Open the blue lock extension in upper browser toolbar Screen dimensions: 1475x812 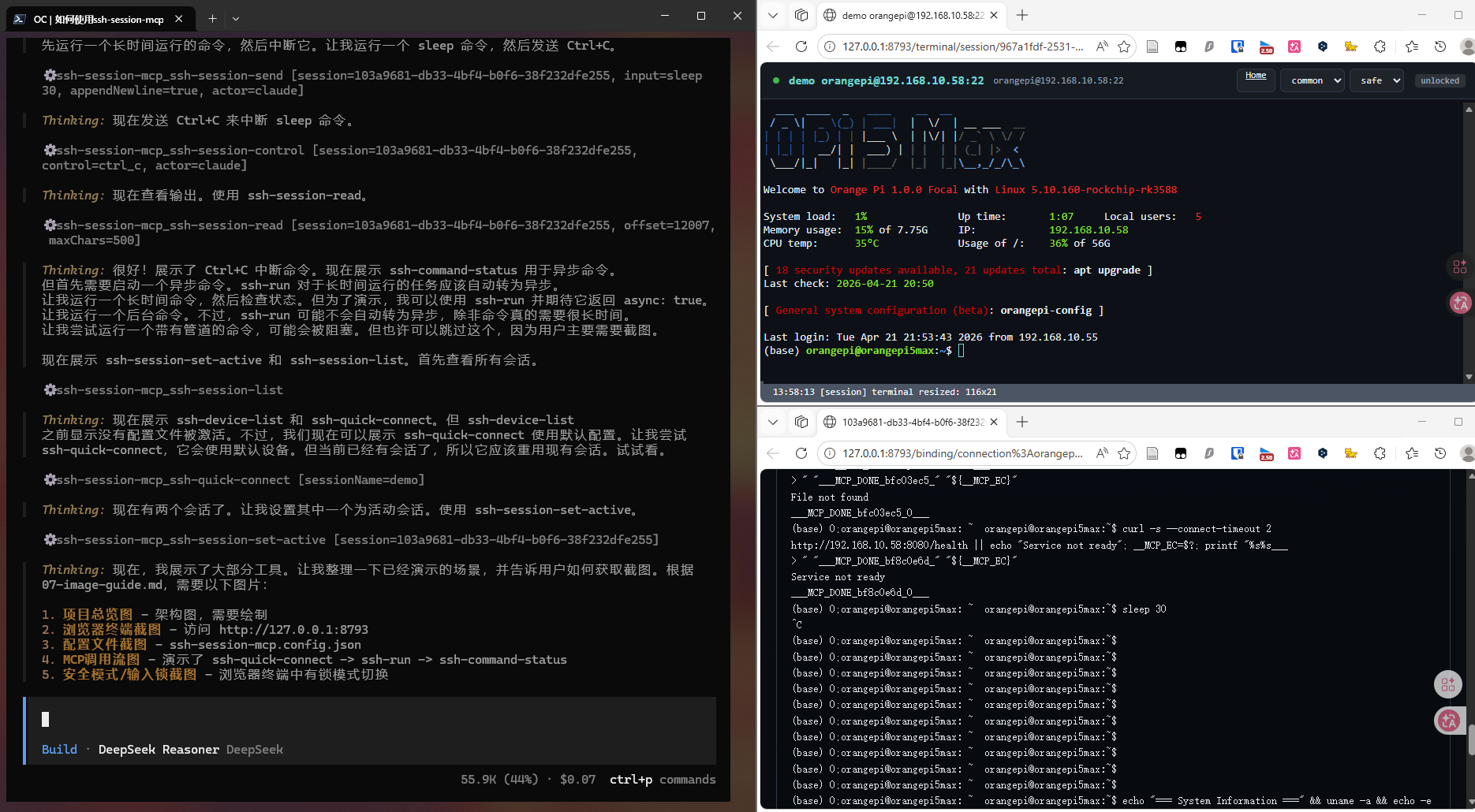pos(1238,47)
